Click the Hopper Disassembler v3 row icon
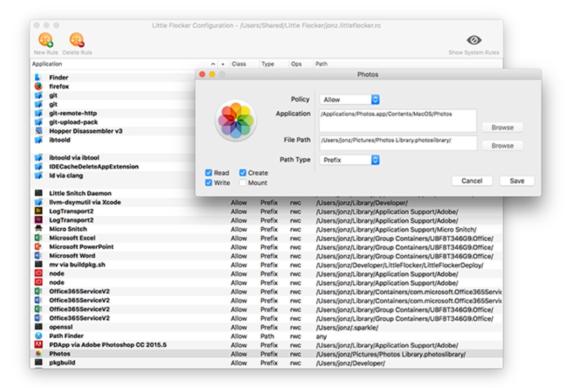 (38, 131)
